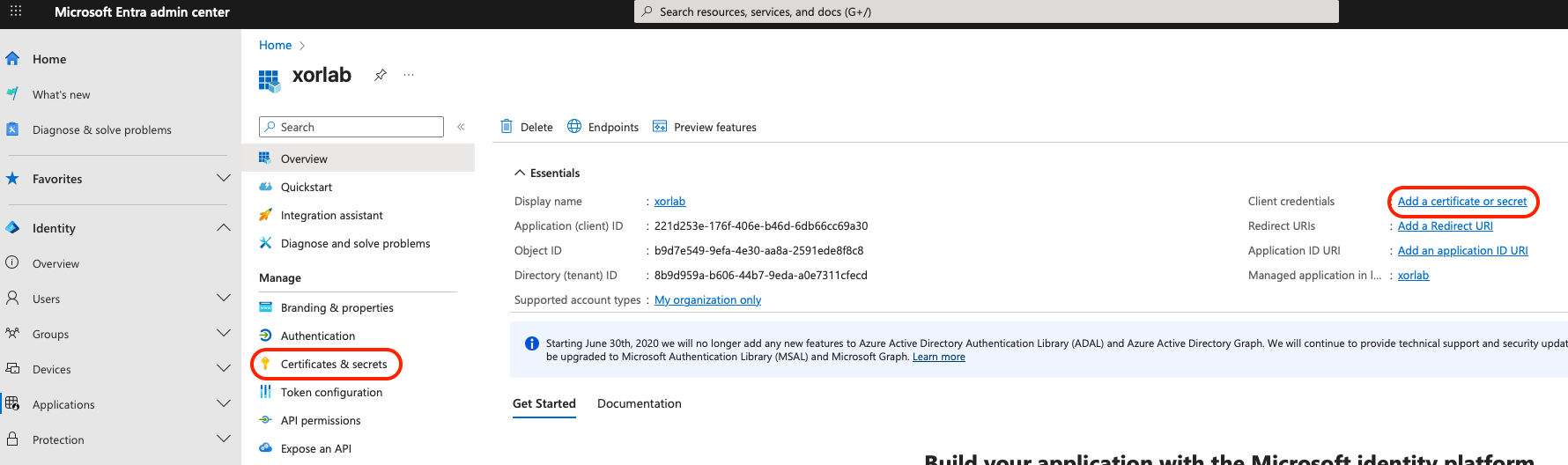The height and width of the screenshot is (465, 1568).
Task: Click the Token configuration bars icon
Action: [265, 391]
